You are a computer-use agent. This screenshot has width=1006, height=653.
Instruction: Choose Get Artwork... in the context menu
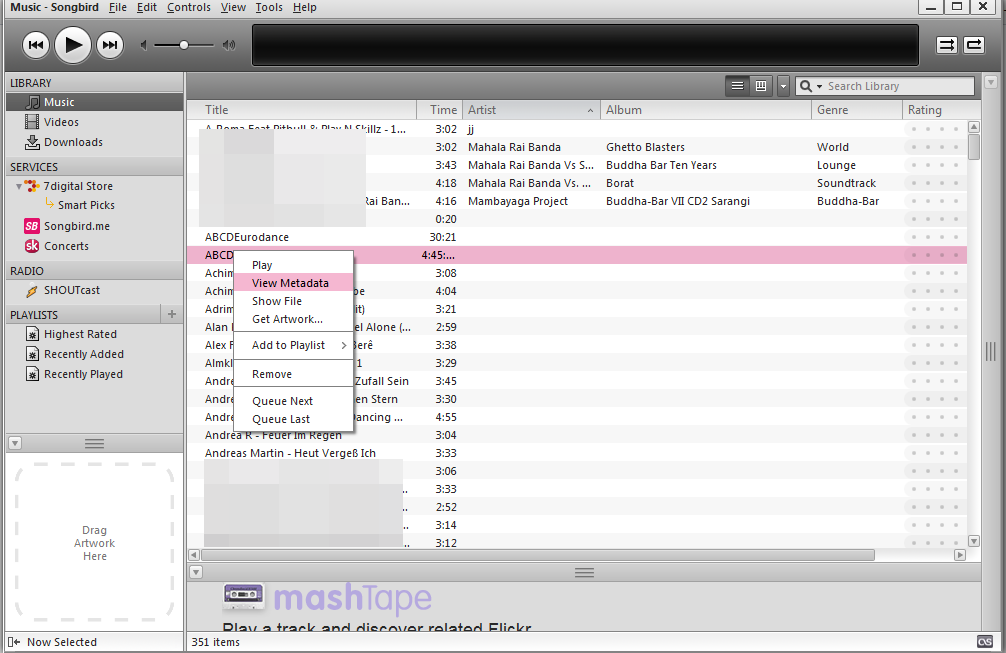pyautogui.click(x=293, y=319)
